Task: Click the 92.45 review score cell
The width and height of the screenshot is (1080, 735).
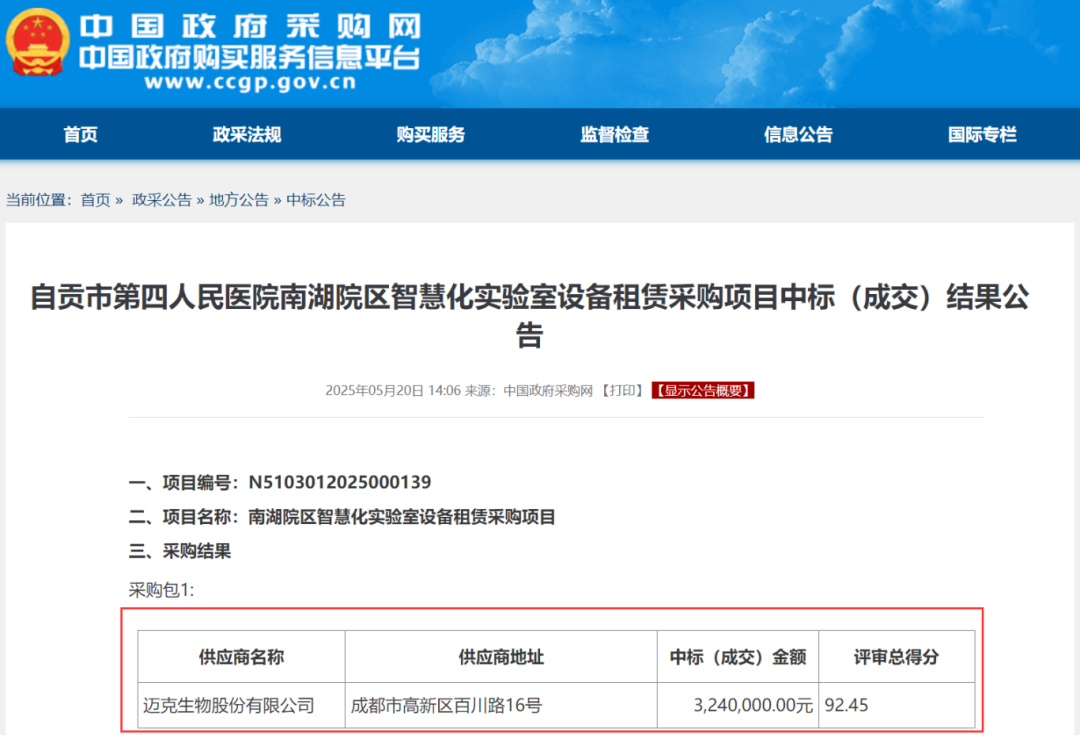Action: [846, 706]
